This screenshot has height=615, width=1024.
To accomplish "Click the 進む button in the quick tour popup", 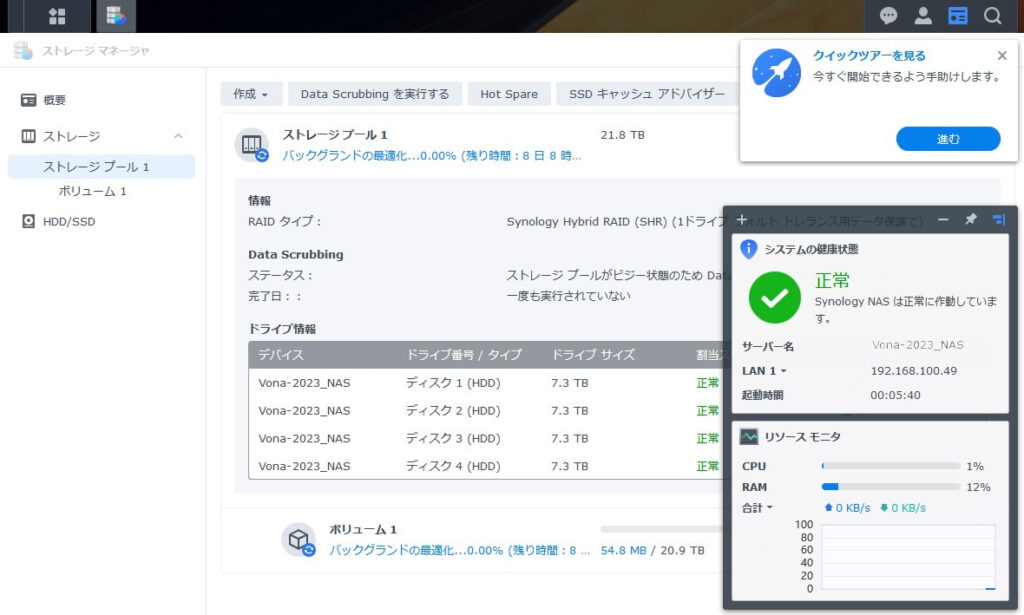I will point(948,138).
